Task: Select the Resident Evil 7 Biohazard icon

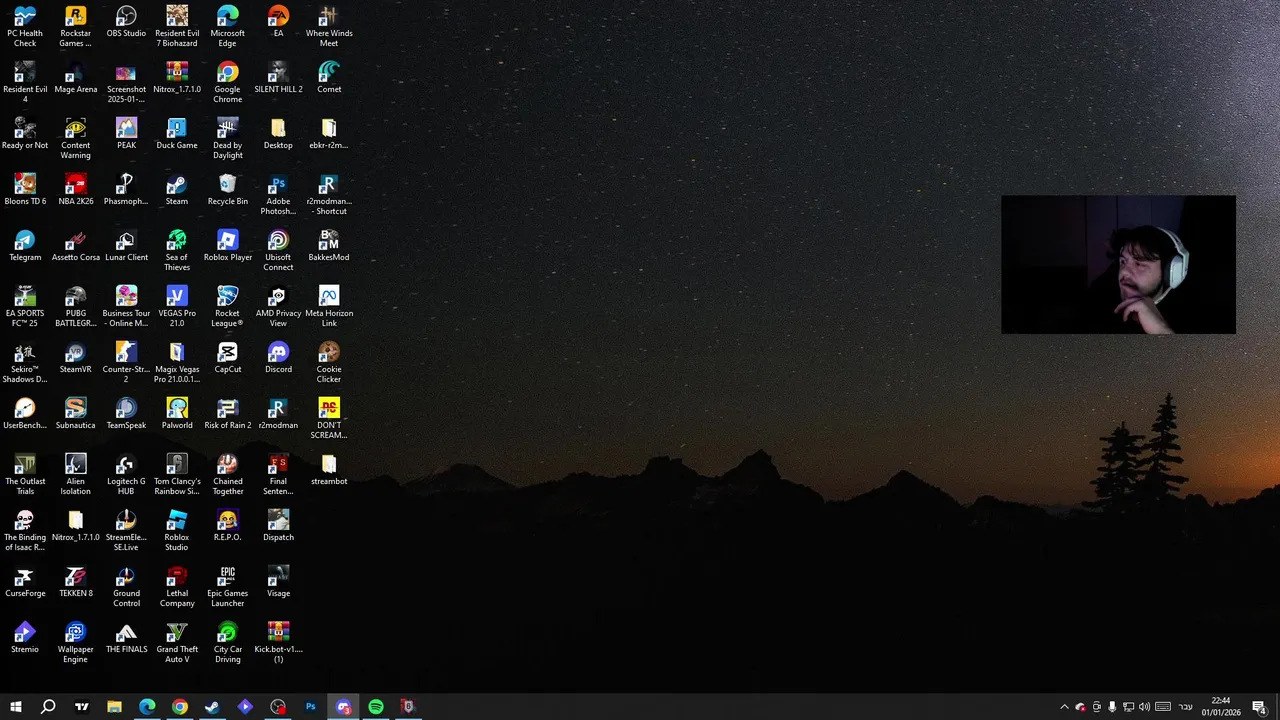Action: pos(177,26)
